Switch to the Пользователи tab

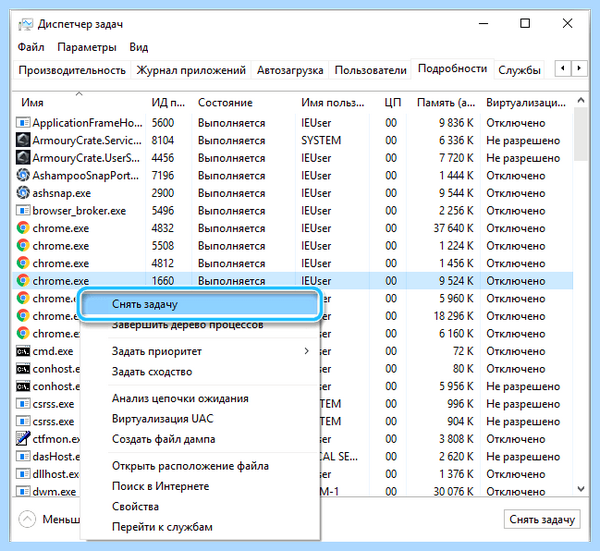(370, 70)
